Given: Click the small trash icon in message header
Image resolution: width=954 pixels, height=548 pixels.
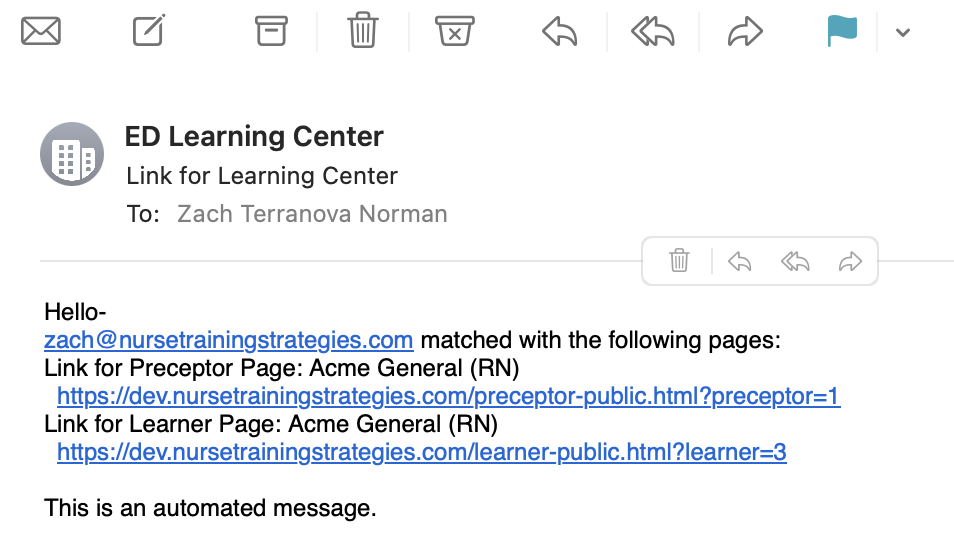Looking at the screenshot, I should [679, 261].
